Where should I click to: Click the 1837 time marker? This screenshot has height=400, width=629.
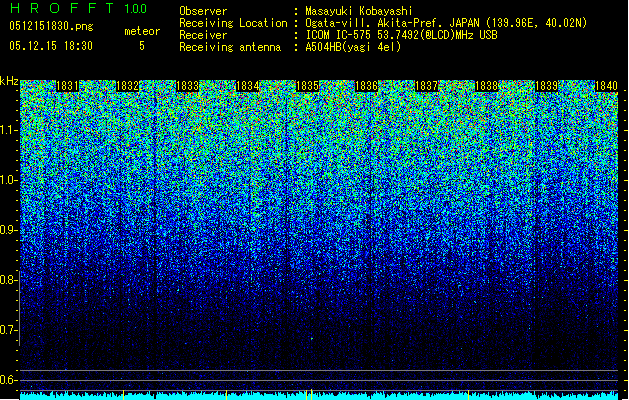pos(426,86)
